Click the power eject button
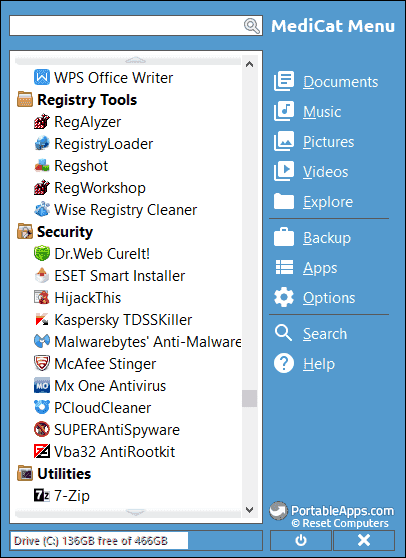Image resolution: width=406 pixels, height=558 pixels. 301,540
